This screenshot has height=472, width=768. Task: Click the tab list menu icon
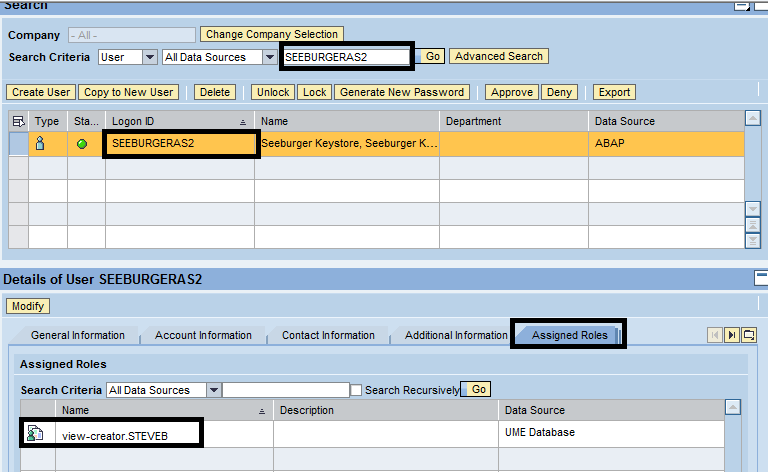tap(749, 335)
